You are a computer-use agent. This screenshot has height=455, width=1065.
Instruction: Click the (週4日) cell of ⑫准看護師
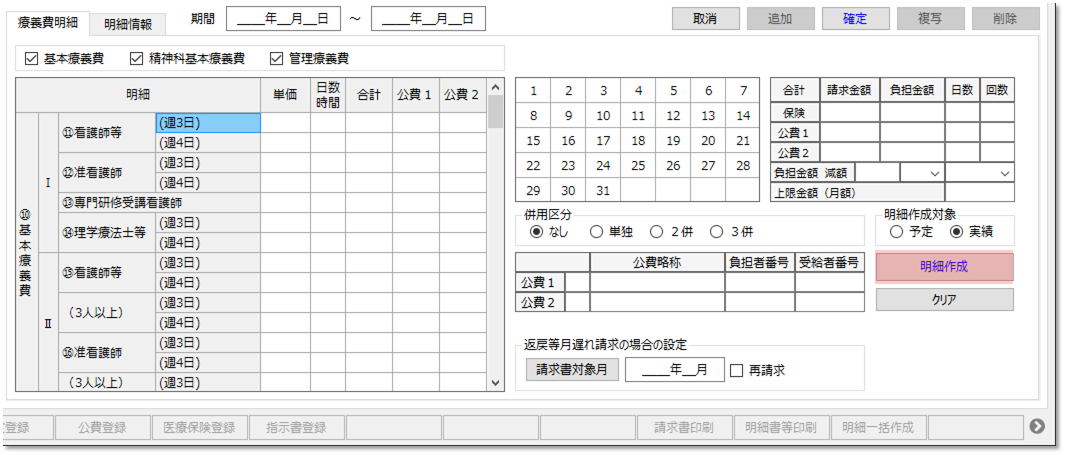pos(208,183)
